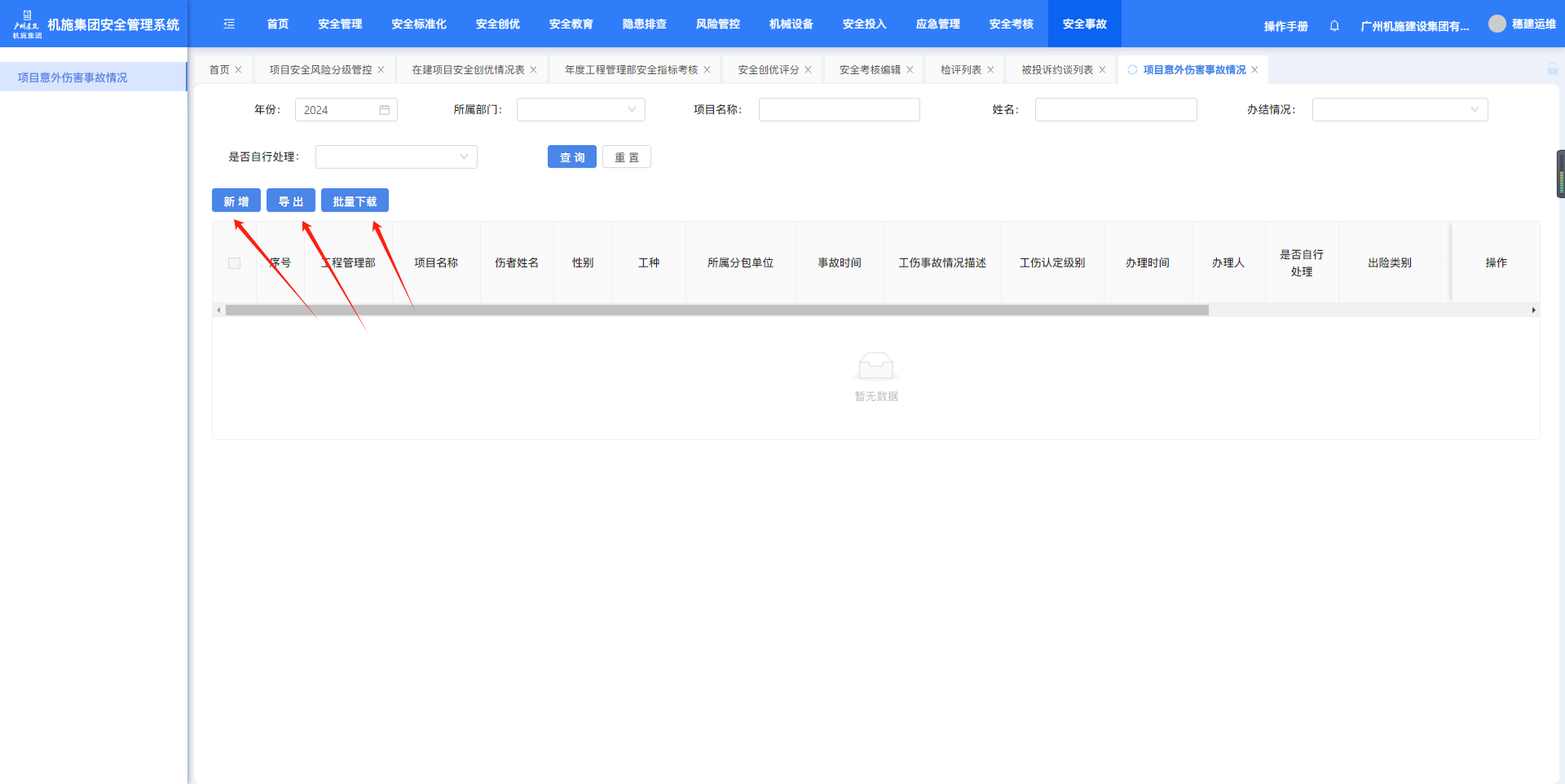Expand the 是否自行处理 dropdown
The width and height of the screenshot is (1565, 784).
(x=395, y=157)
